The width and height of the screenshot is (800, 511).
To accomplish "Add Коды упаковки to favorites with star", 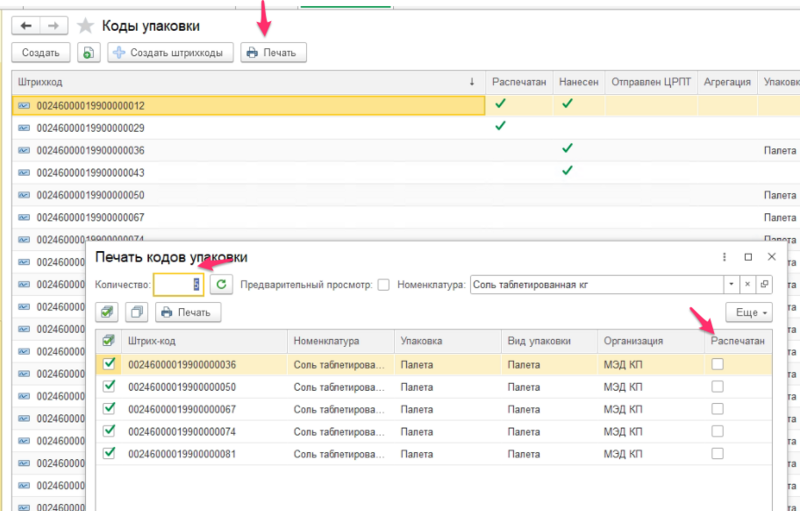I will (x=85, y=25).
